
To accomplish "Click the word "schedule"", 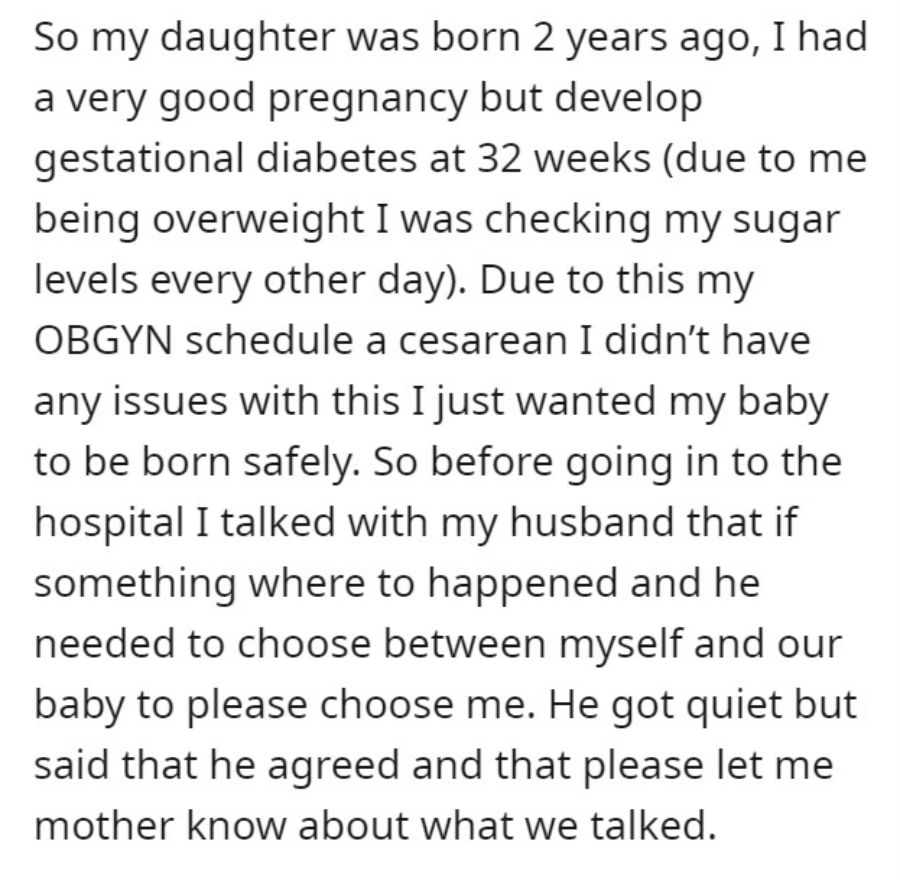I will tap(269, 340).
